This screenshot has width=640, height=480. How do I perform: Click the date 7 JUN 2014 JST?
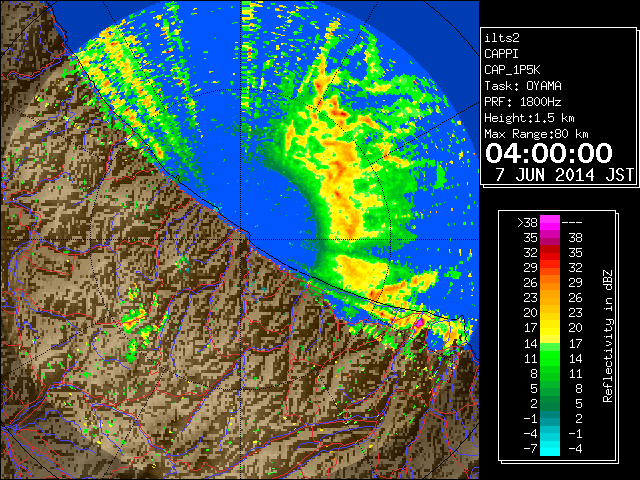pos(564,175)
